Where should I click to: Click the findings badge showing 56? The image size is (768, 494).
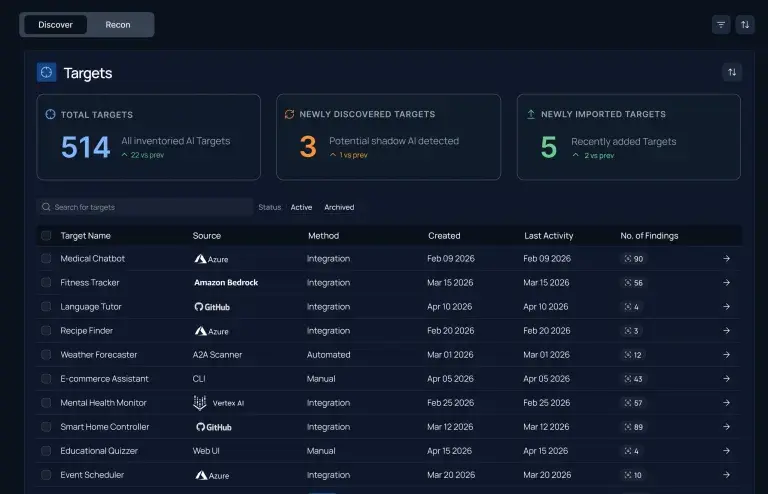tap(633, 282)
